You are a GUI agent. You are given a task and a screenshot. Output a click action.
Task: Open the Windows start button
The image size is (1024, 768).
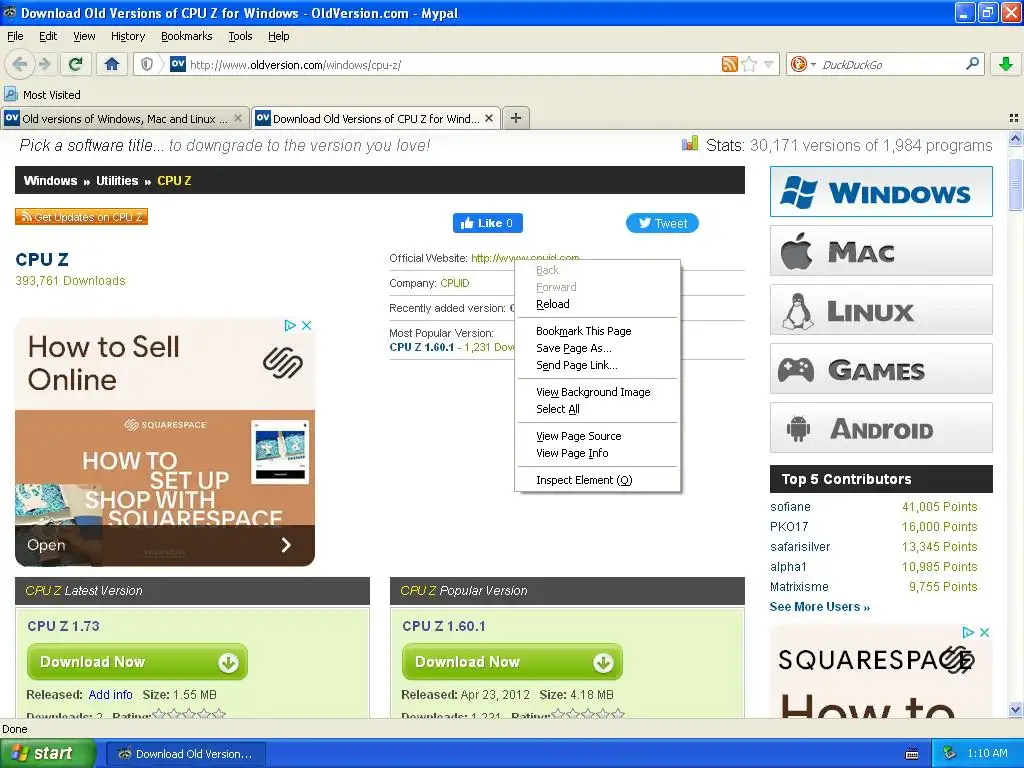pyautogui.click(x=46, y=753)
